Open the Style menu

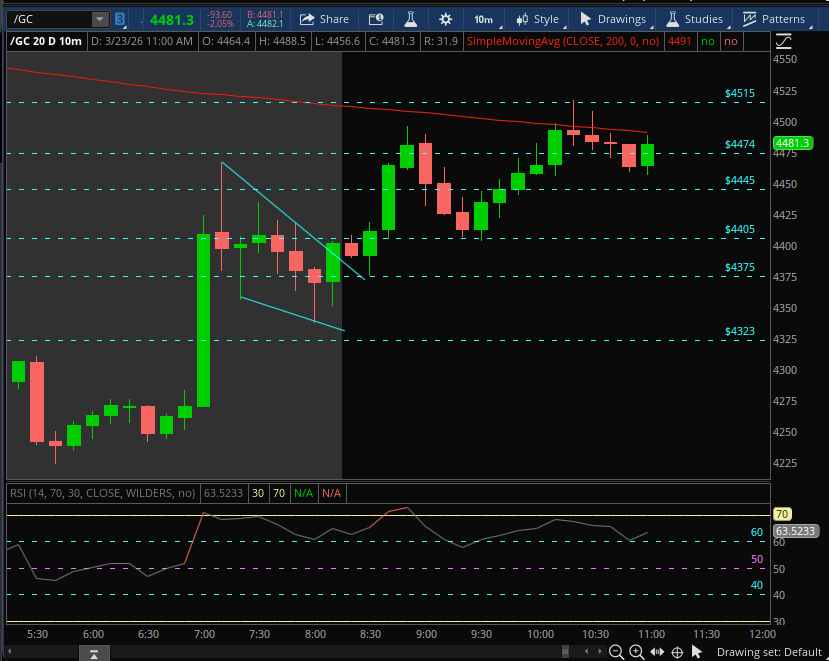pyautogui.click(x=537, y=20)
